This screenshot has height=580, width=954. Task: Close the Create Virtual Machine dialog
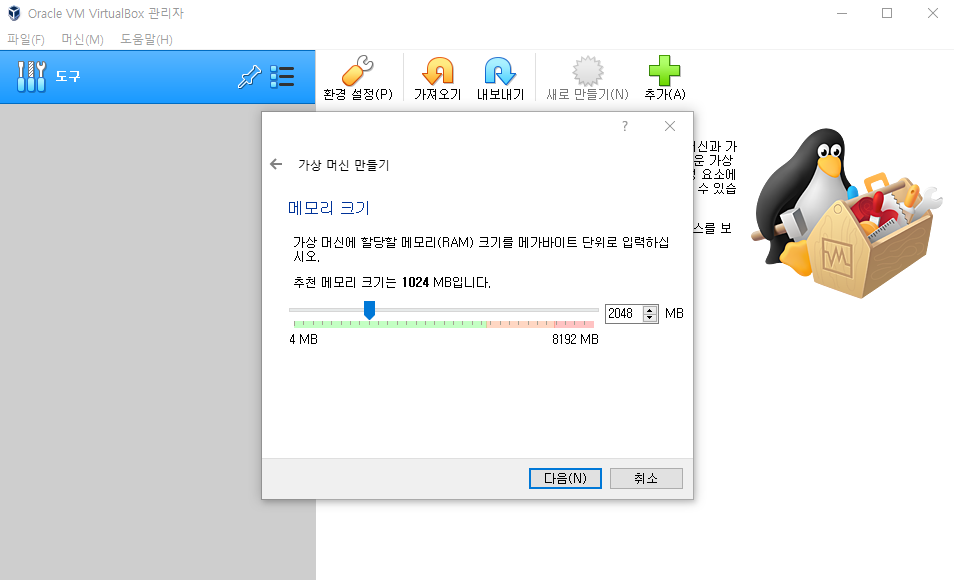click(670, 126)
